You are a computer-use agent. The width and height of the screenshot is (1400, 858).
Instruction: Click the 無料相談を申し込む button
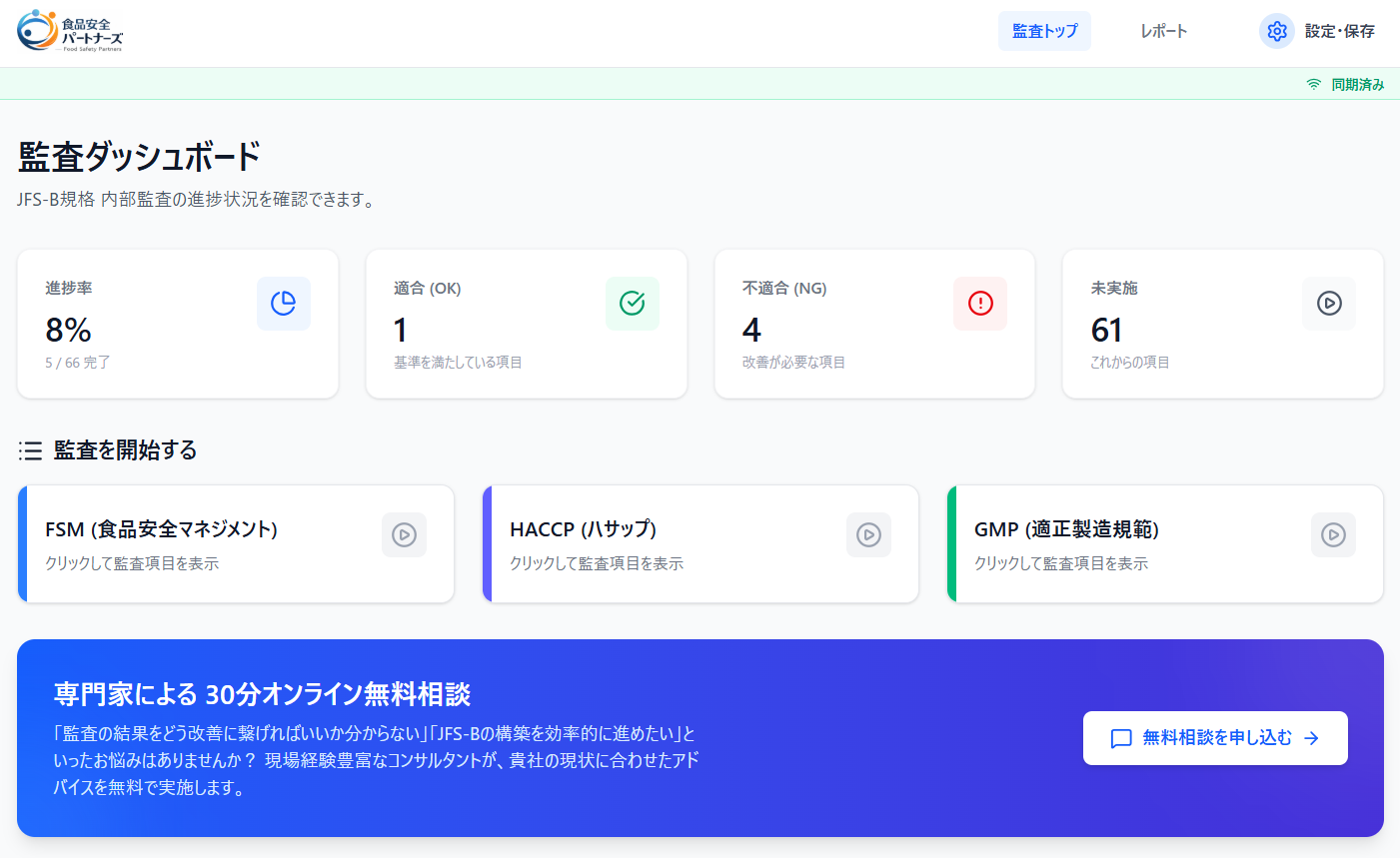point(1215,737)
